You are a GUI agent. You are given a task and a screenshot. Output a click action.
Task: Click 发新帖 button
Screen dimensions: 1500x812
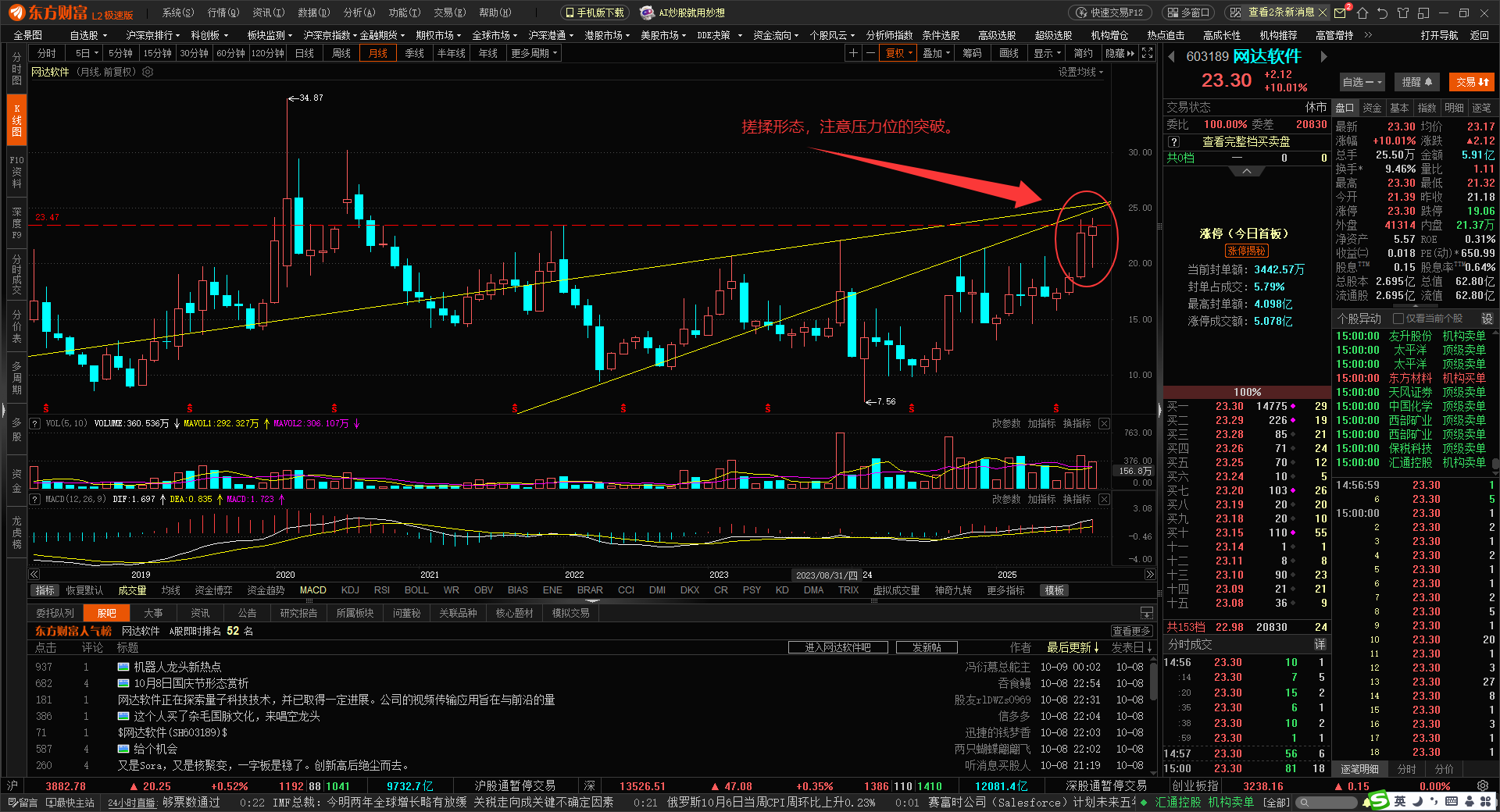[x=927, y=647]
